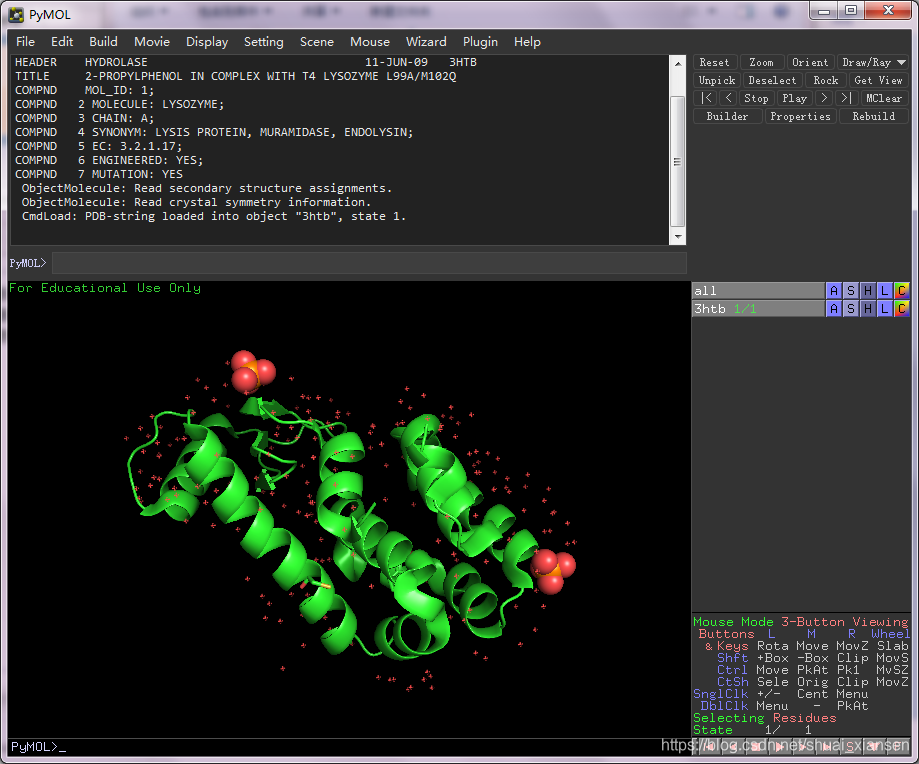Click the Unpick button
Screen dimensions: 919x764
click(717, 80)
